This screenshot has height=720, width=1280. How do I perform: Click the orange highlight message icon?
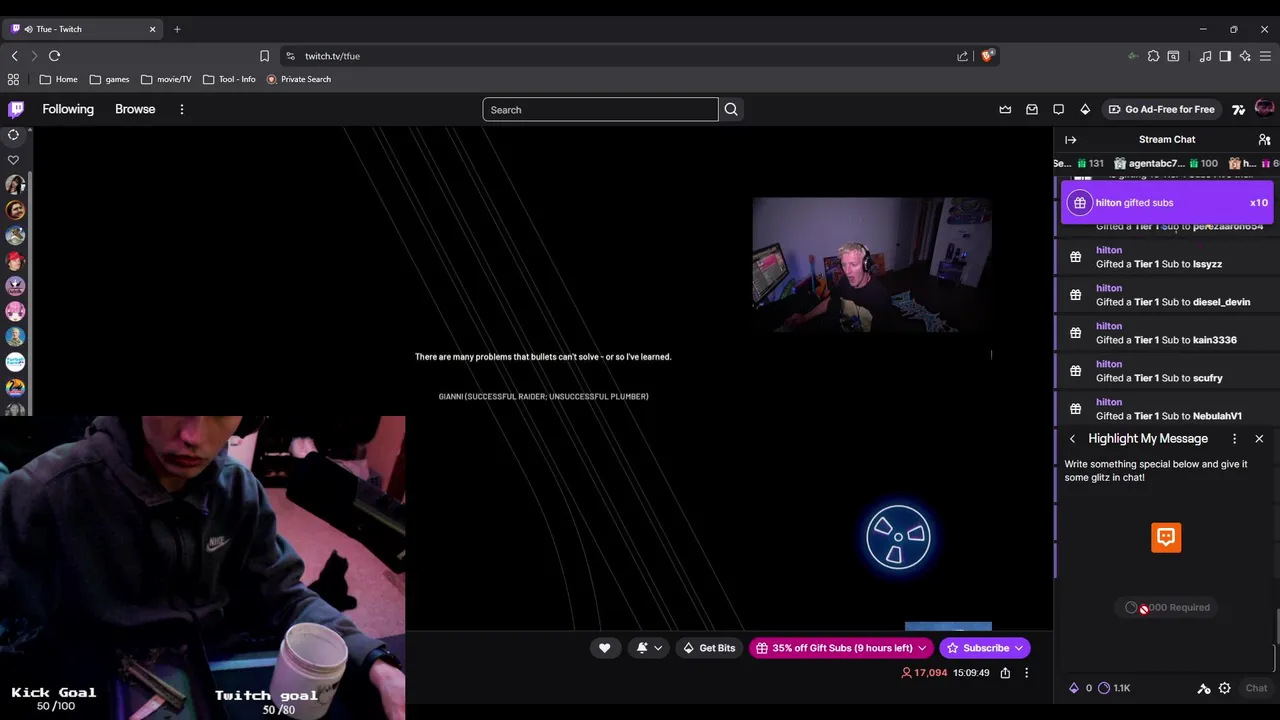coord(1166,538)
